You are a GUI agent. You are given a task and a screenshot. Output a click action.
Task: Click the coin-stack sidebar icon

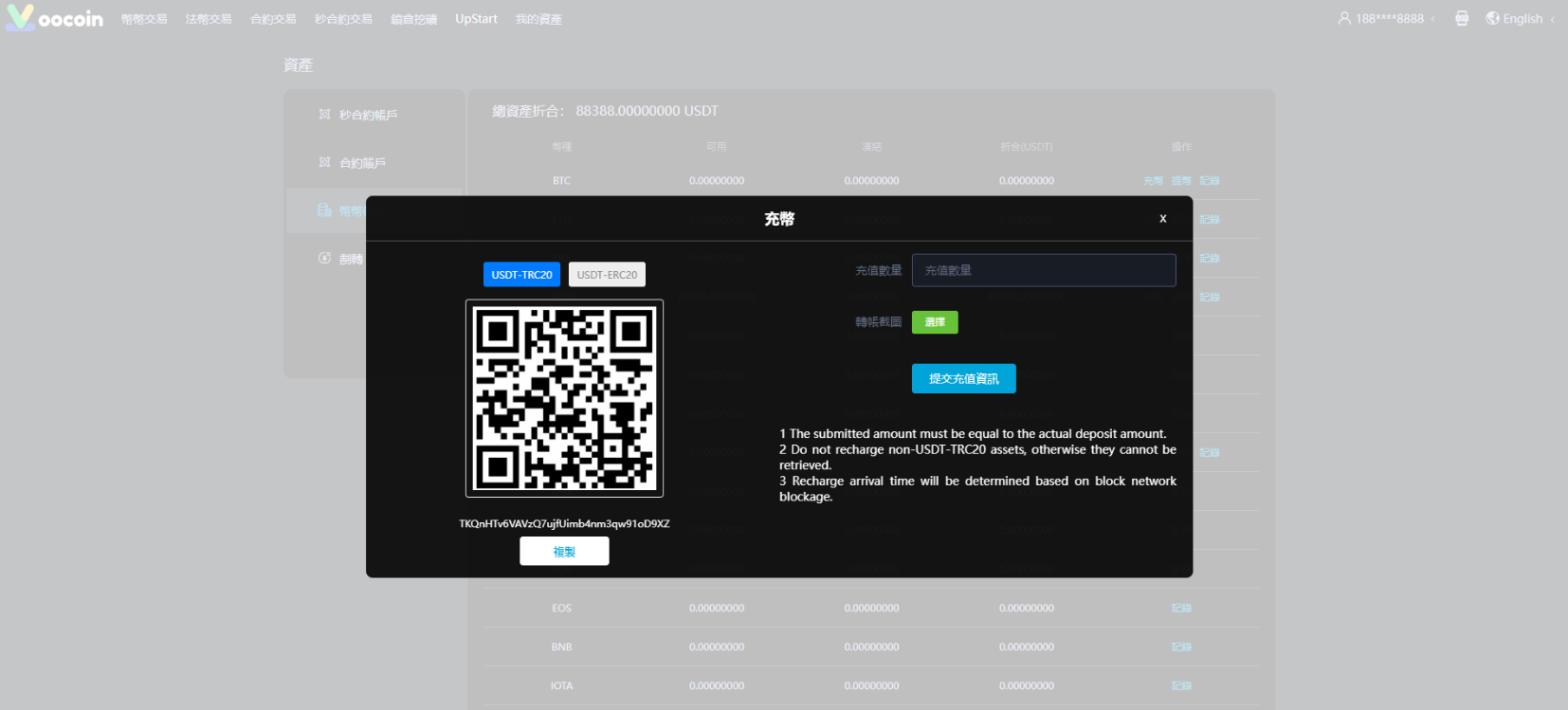[x=324, y=209]
